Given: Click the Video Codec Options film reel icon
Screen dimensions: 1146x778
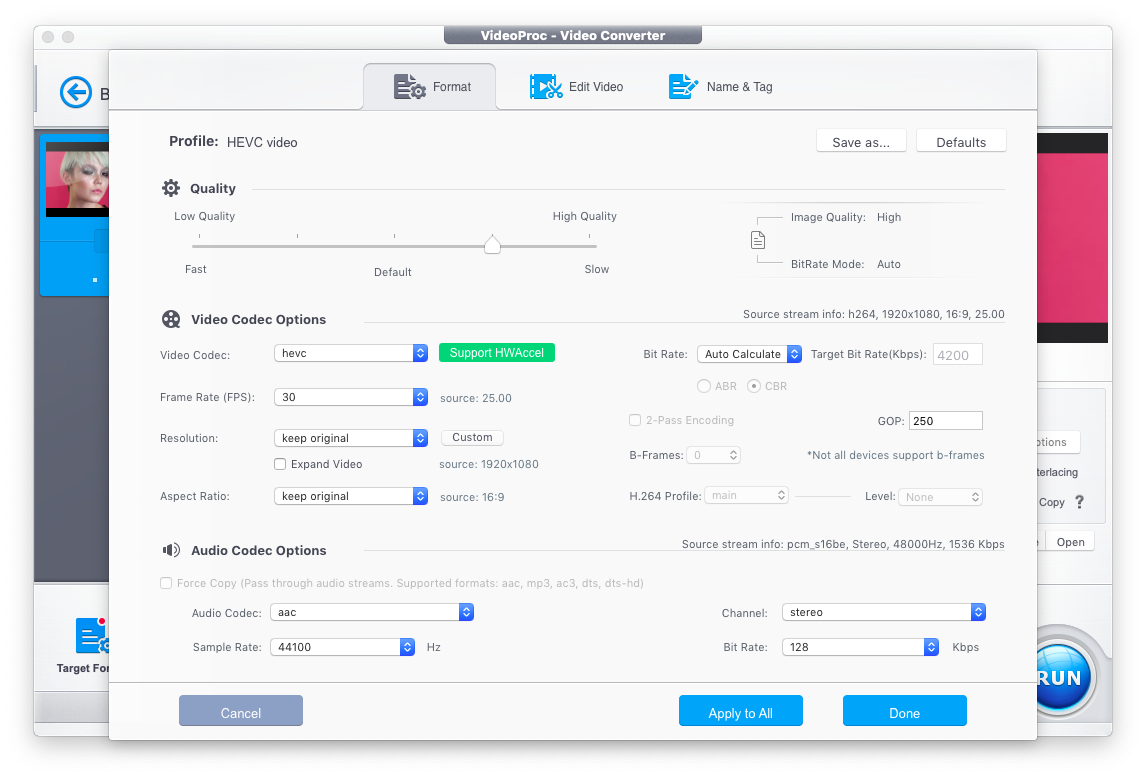Looking at the screenshot, I should coord(171,320).
